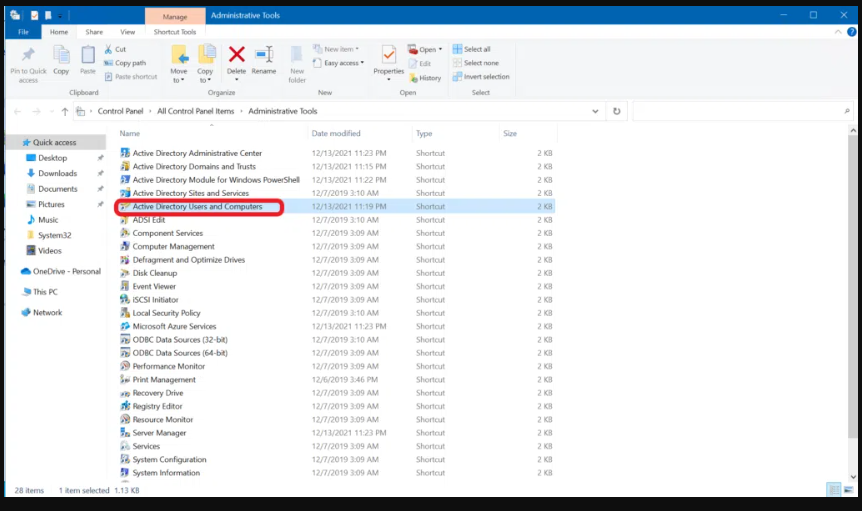Select the Registry Editor shortcut
The image size is (862, 511).
point(157,406)
